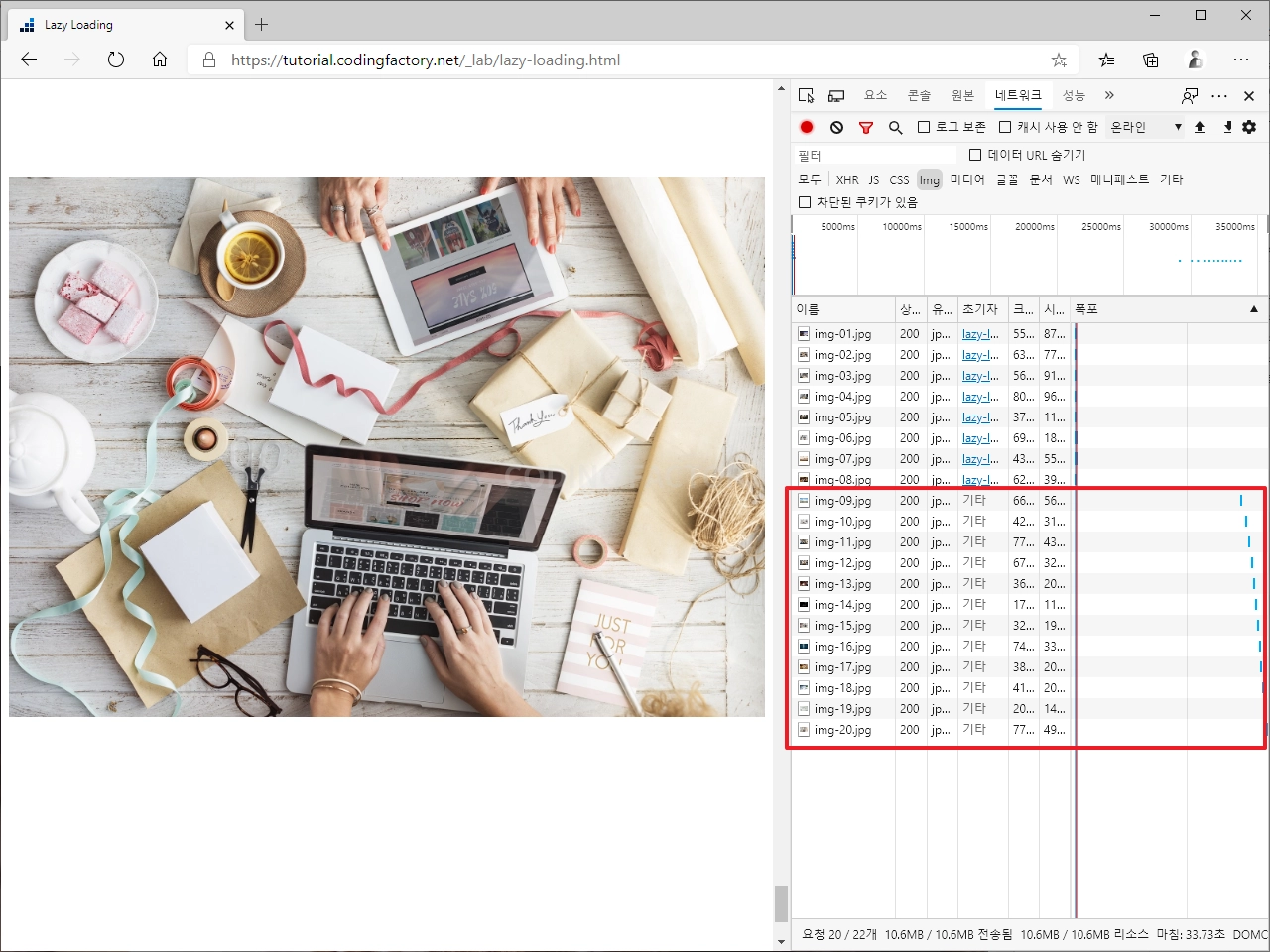Screen dimensions: 1270x952
Task: Open DevTools feedback icon
Action: [x=1190, y=96]
